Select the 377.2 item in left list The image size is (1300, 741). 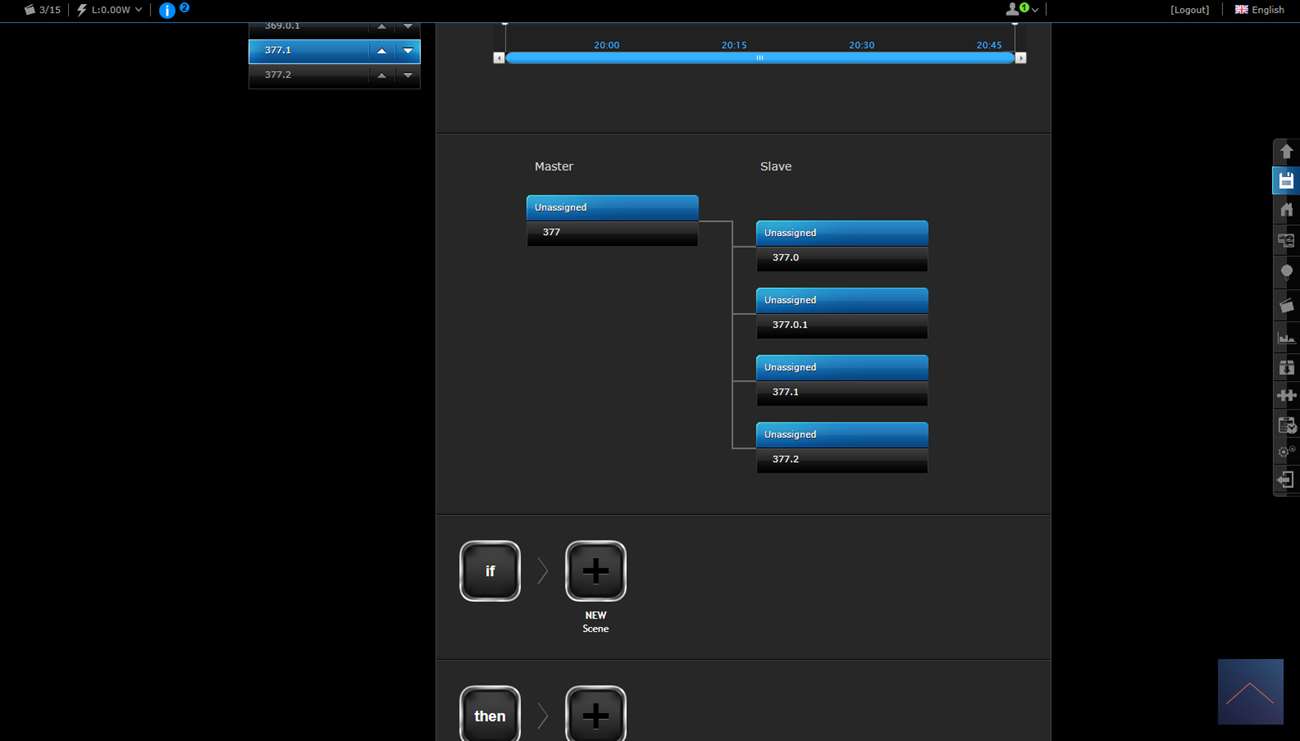click(305, 75)
